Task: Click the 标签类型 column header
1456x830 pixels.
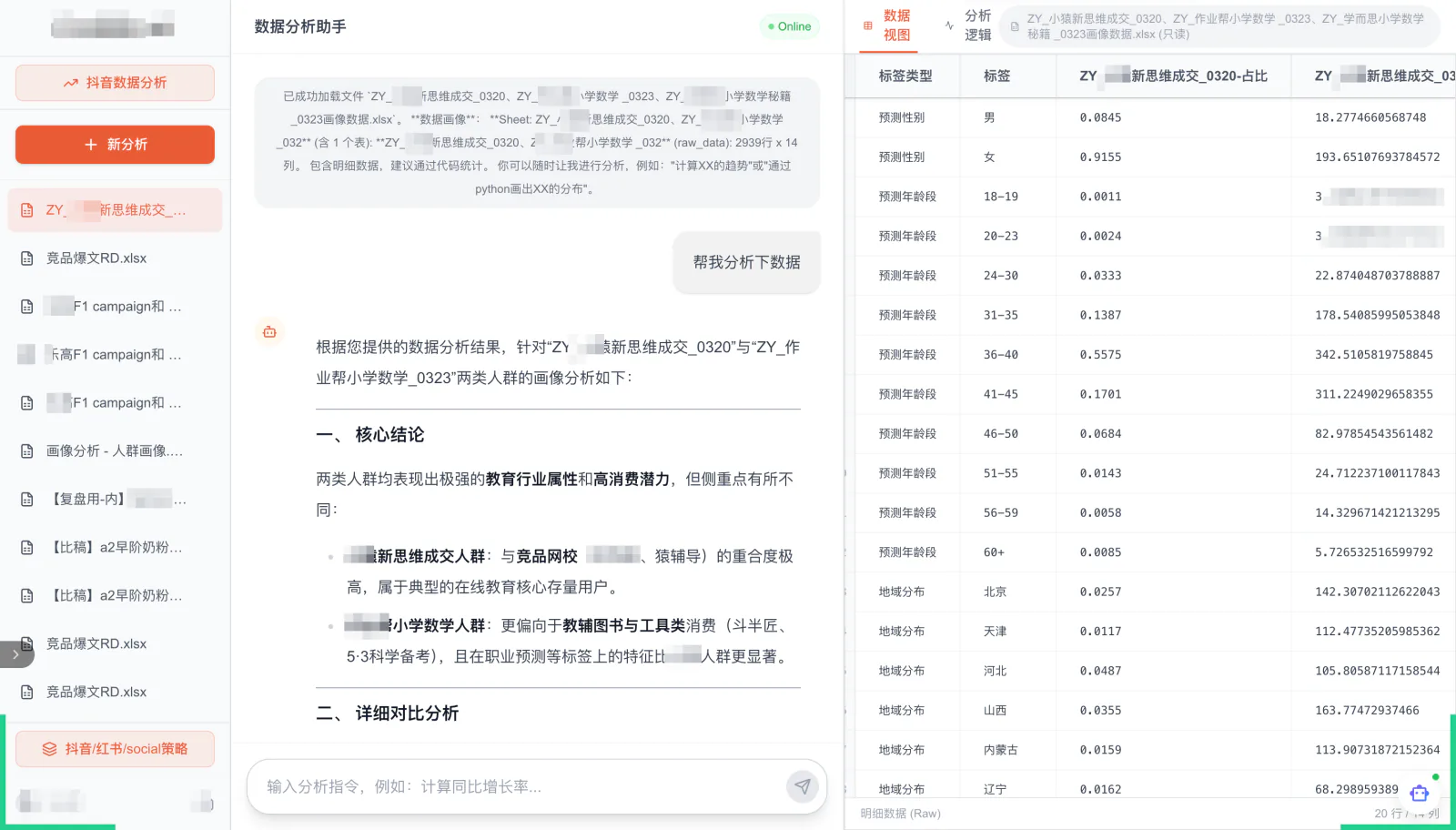Action: pyautogui.click(x=905, y=76)
